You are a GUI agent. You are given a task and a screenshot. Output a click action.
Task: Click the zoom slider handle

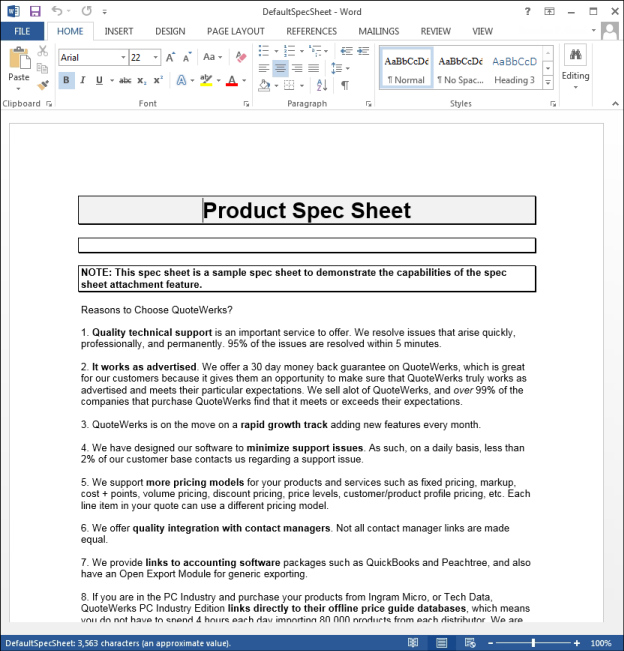(533, 643)
